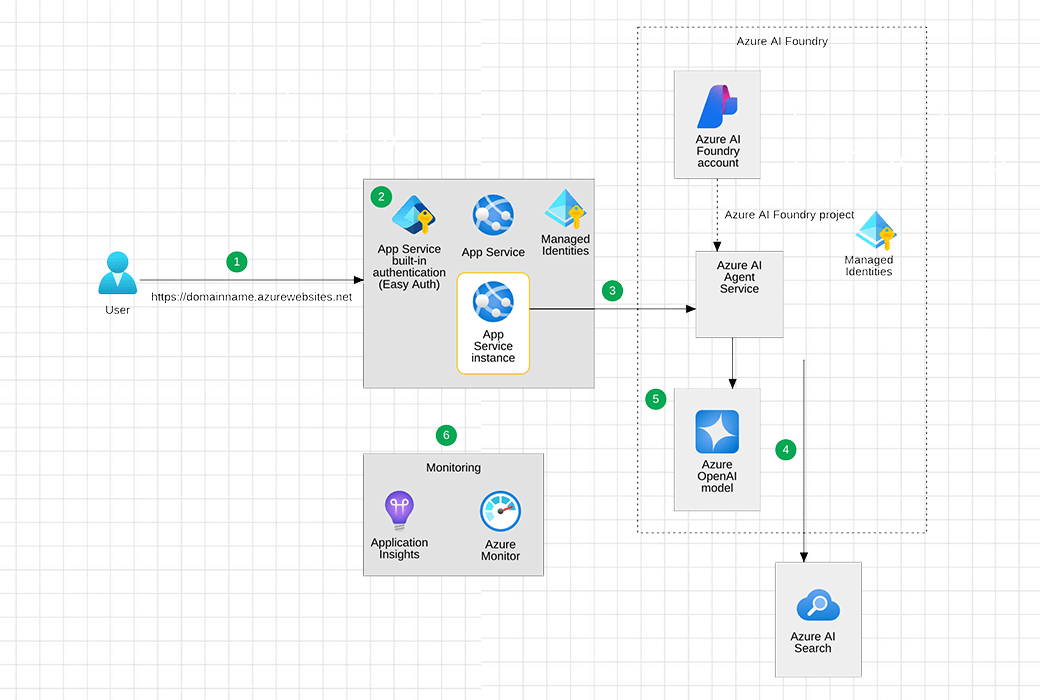Click the Application Insights lightbulb icon
The width and height of the screenshot is (1040, 700).
point(399,511)
